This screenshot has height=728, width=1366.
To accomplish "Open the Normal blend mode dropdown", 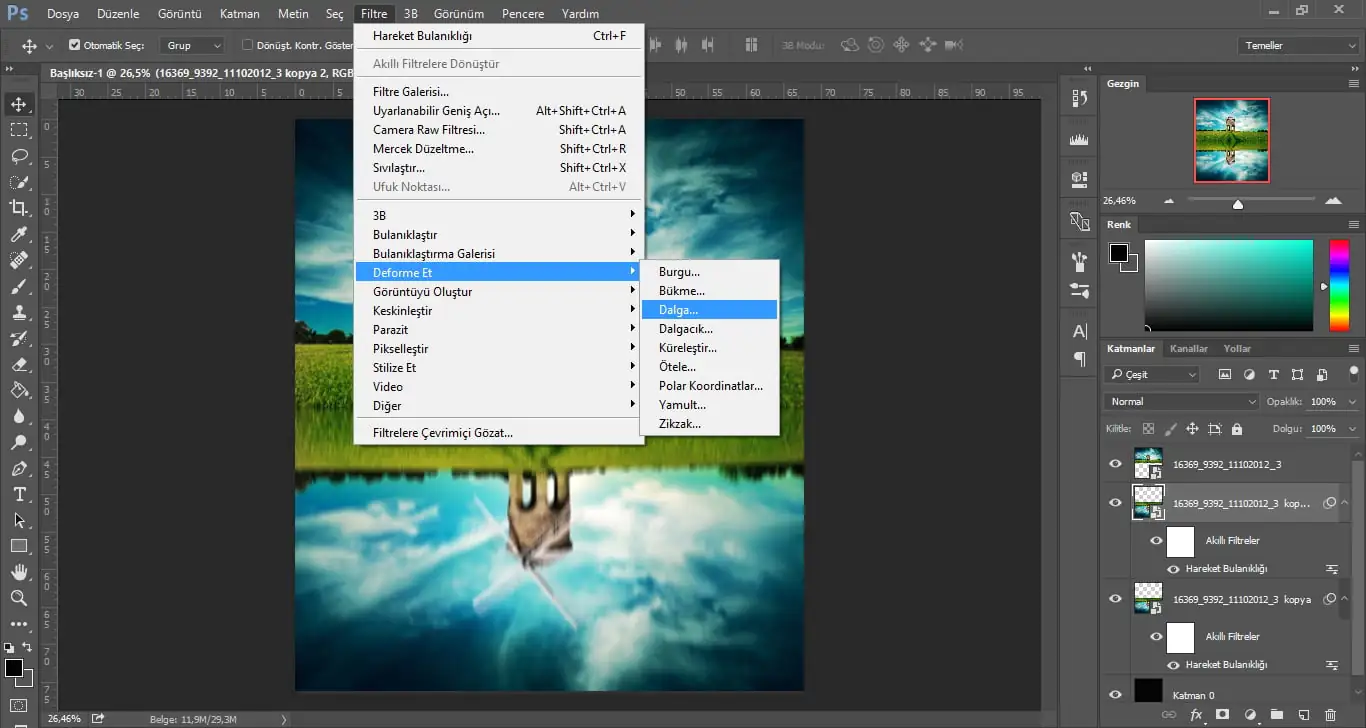I will (x=1181, y=401).
